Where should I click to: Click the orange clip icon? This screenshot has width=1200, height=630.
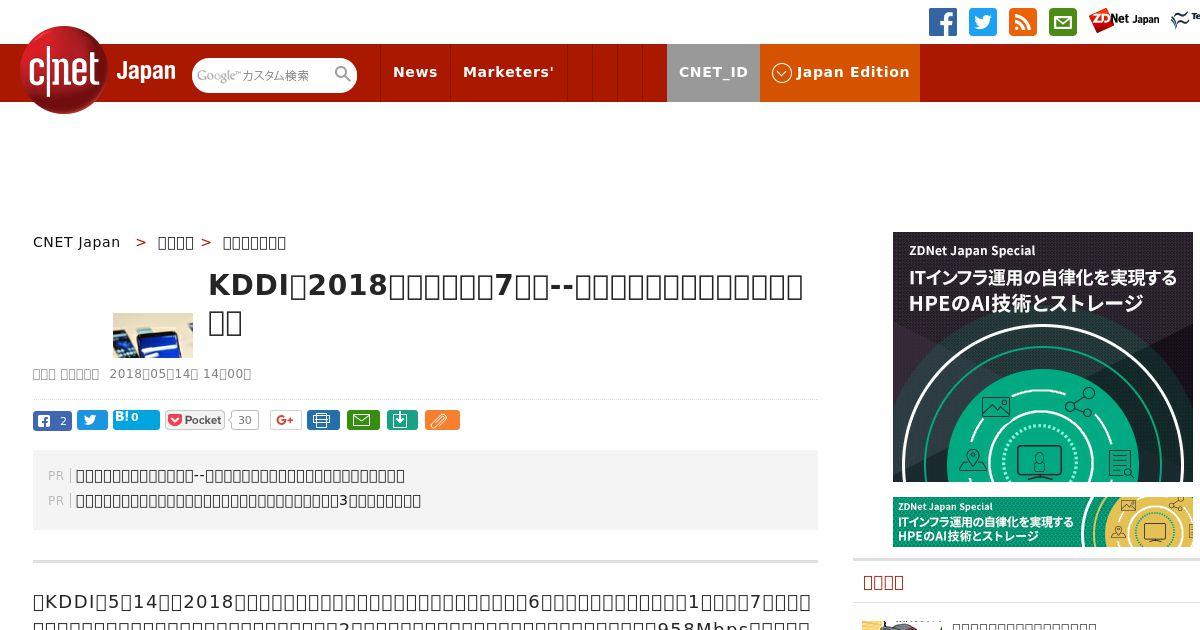[x=442, y=420]
